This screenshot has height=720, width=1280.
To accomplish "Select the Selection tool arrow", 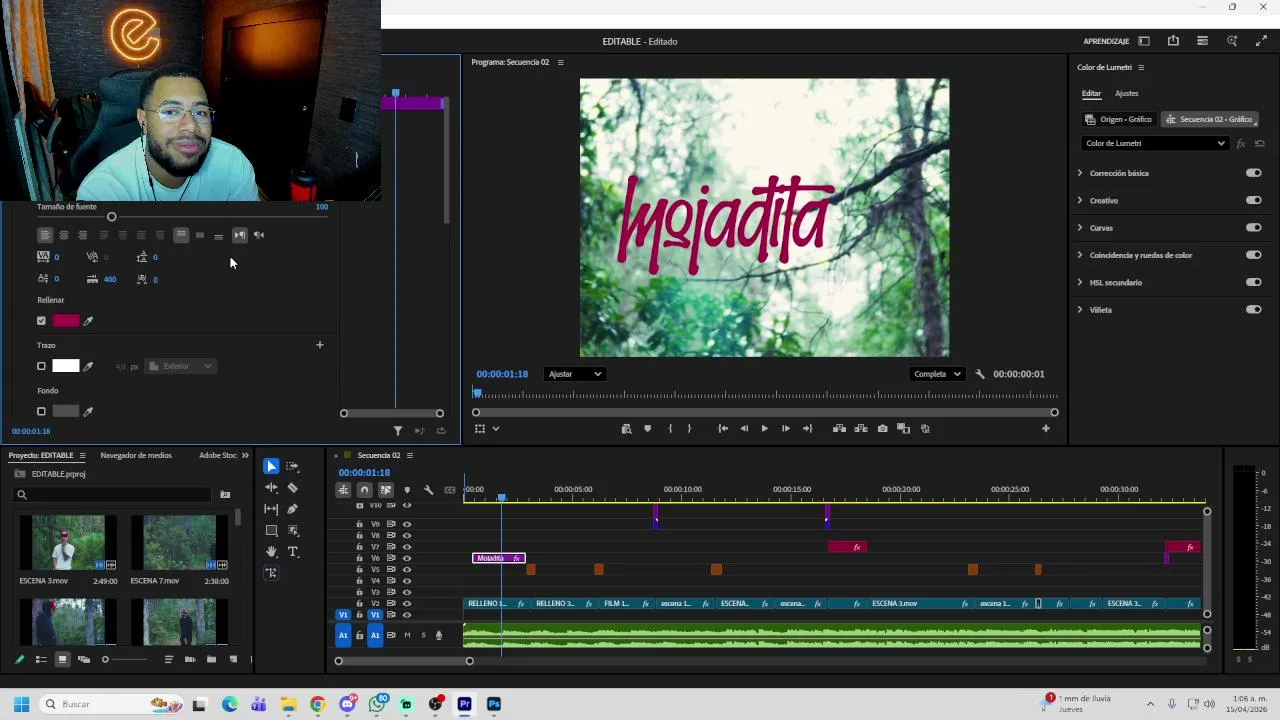I will pyautogui.click(x=271, y=467).
